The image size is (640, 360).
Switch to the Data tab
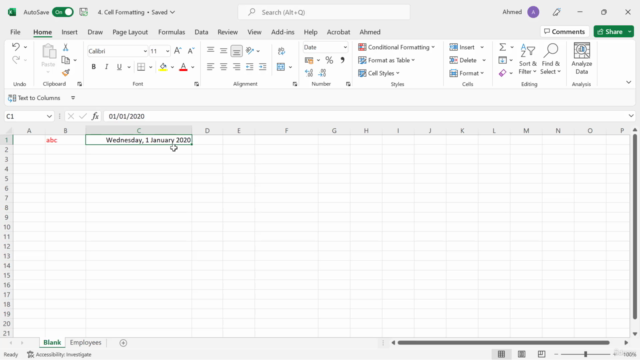201,32
